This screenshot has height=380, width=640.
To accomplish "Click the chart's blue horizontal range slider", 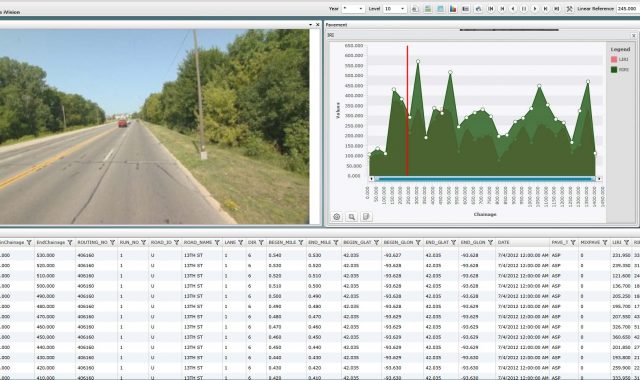I will (484, 179).
